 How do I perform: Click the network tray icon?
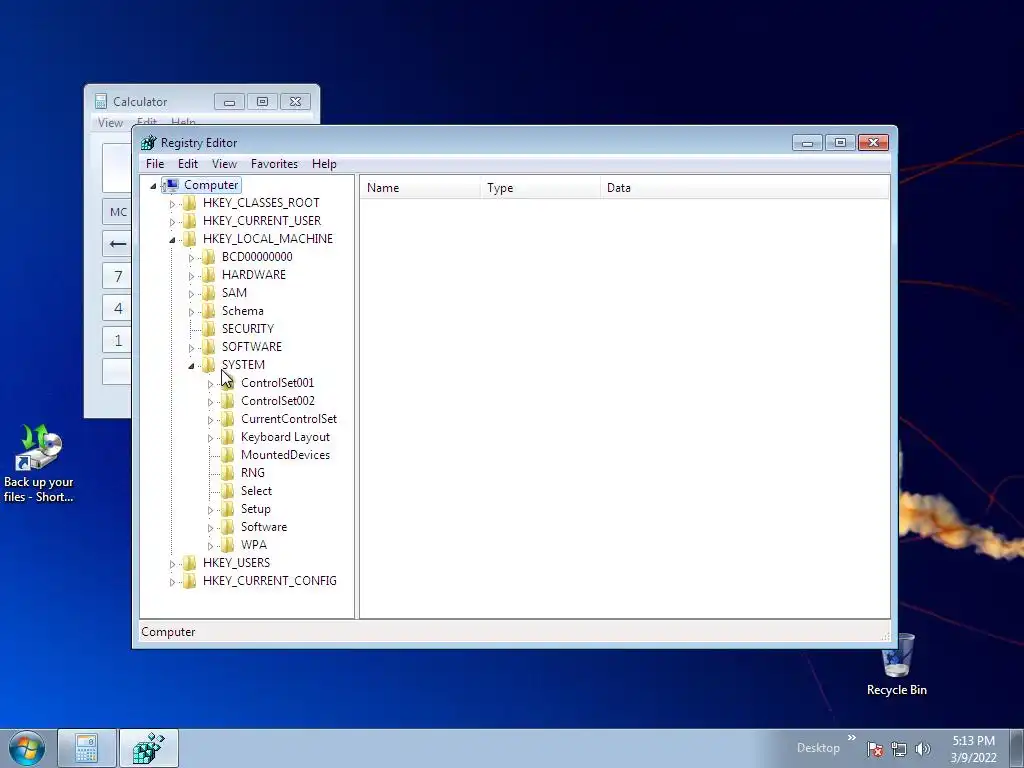[899, 749]
